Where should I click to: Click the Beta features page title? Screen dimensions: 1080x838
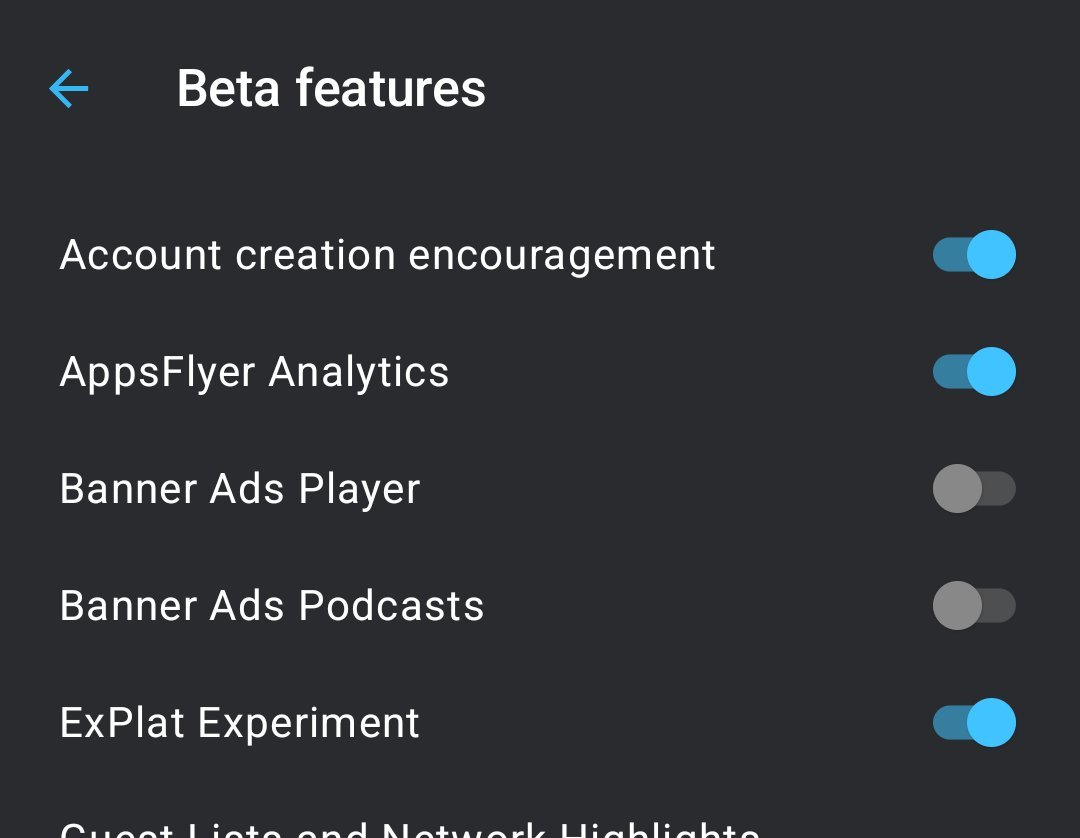tap(331, 88)
